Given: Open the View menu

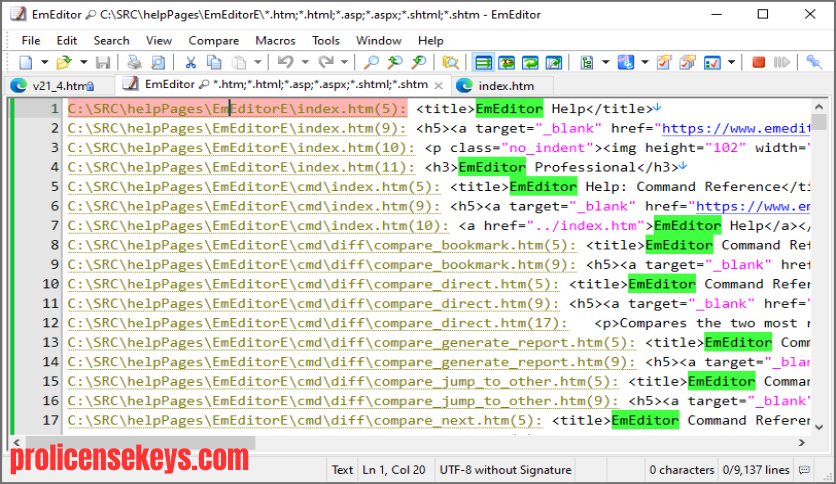Looking at the screenshot, I should (x=159, y=41).
